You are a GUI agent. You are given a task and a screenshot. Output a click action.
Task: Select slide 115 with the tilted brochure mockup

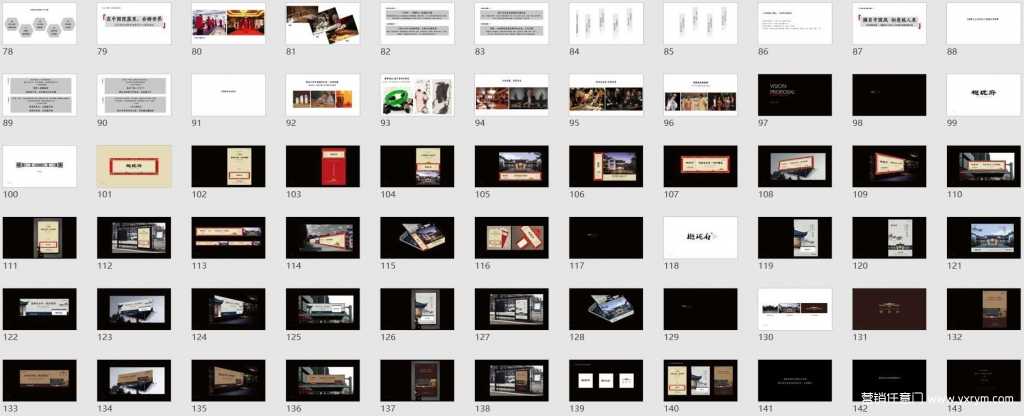417,237
